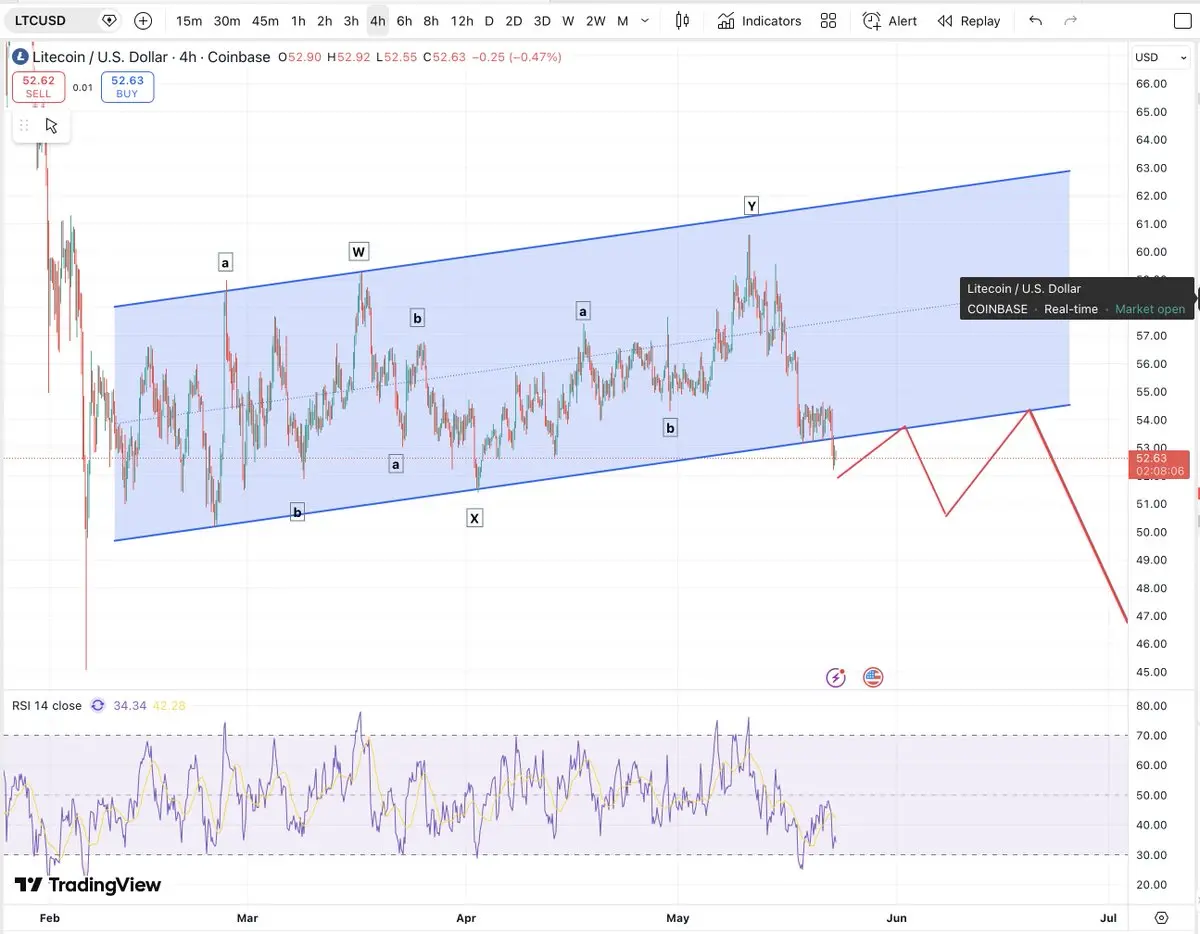Grab the floating toolbar drag handle
The width and height of the screenshot is (1200, 934).
[x=24, y=126]
